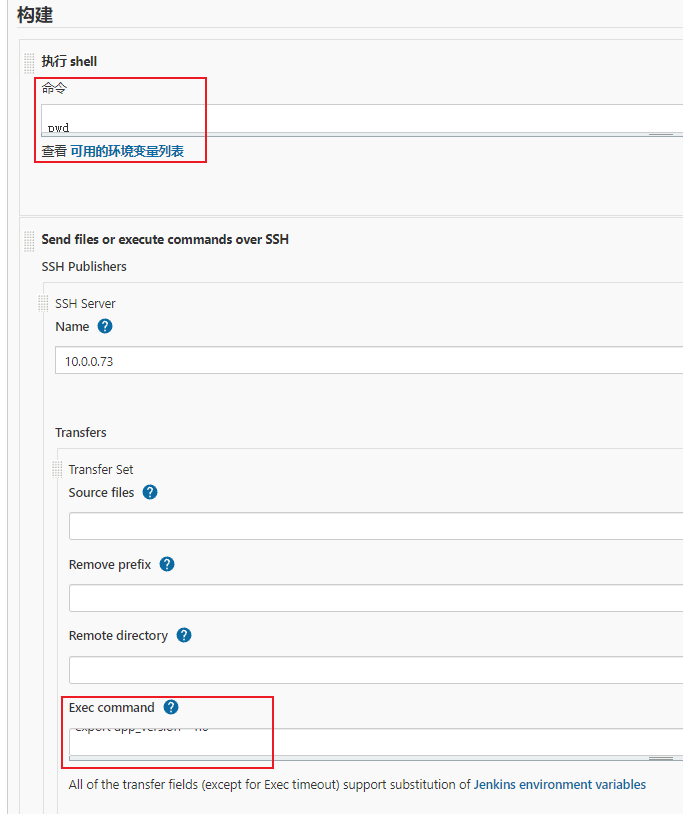Open the 可用的环境变量列表 link

pos(126,152)
